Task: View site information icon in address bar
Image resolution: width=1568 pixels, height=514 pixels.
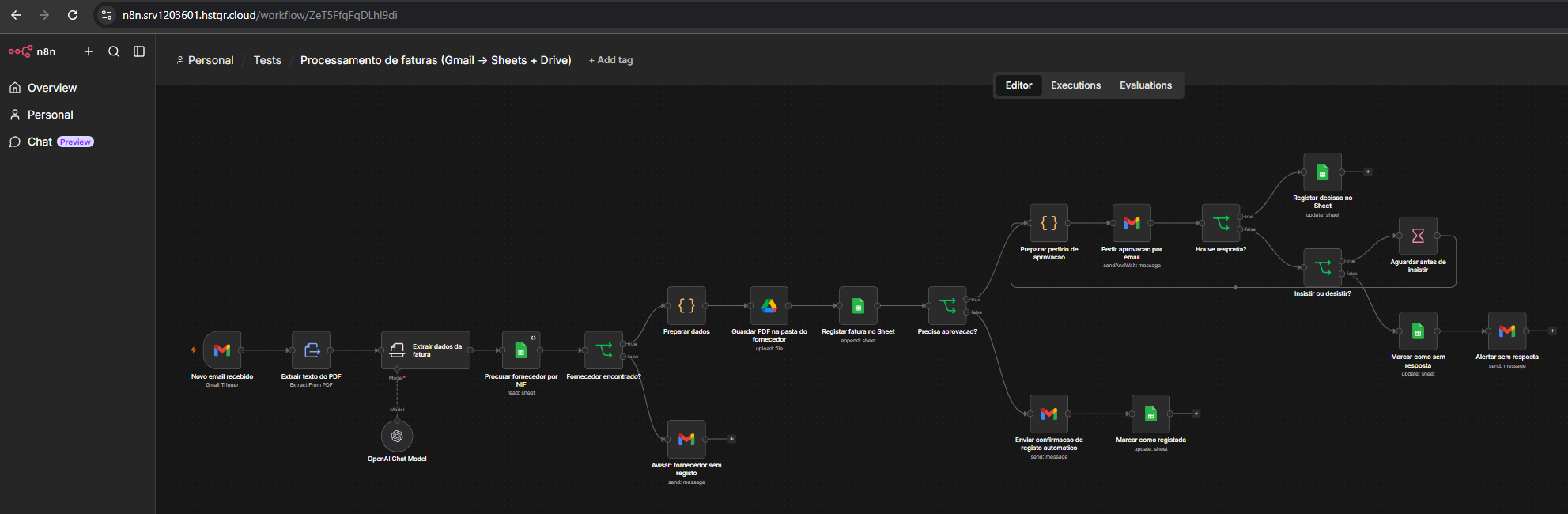Action: [107, 15]
